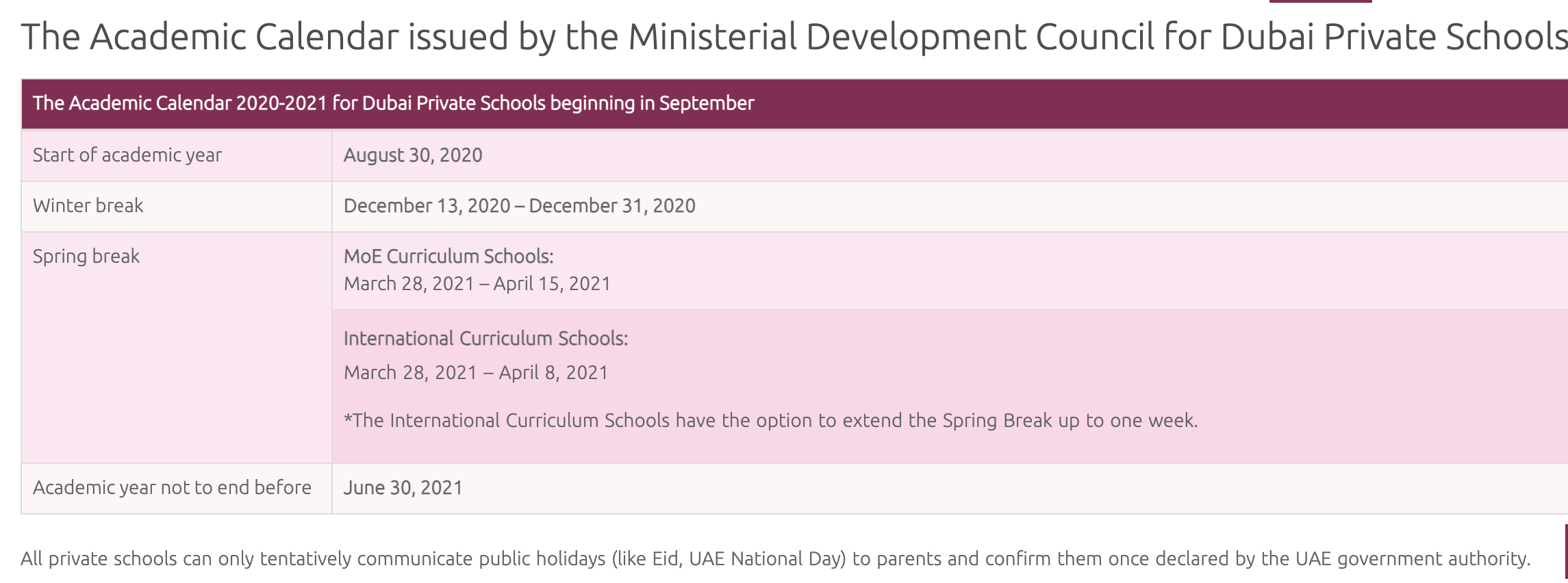1568x583 pixels.
Task: Click the public holidays notice paragraph
Action: coord(775,559)
